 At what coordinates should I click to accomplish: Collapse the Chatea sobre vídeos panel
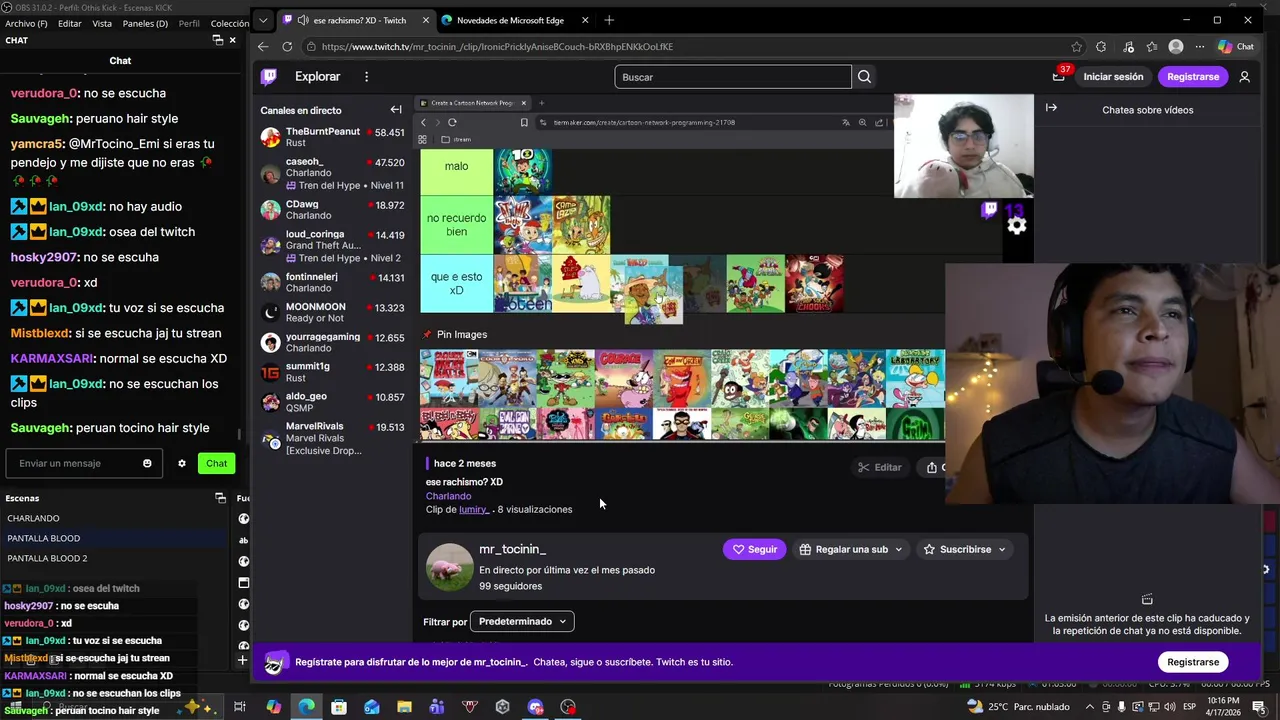point(1051,108)
